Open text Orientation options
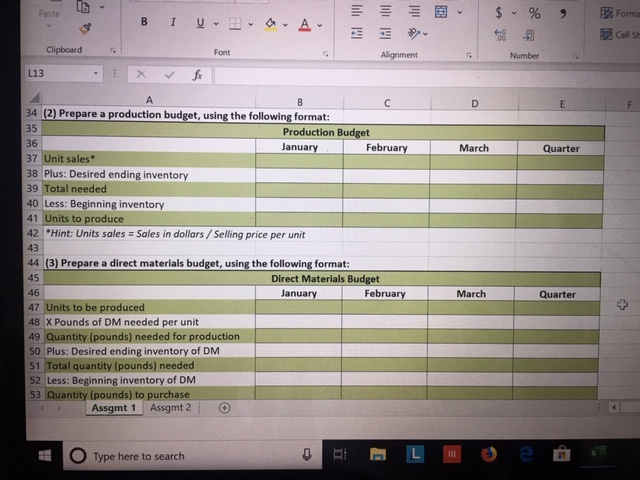 [x=417, y=33]
